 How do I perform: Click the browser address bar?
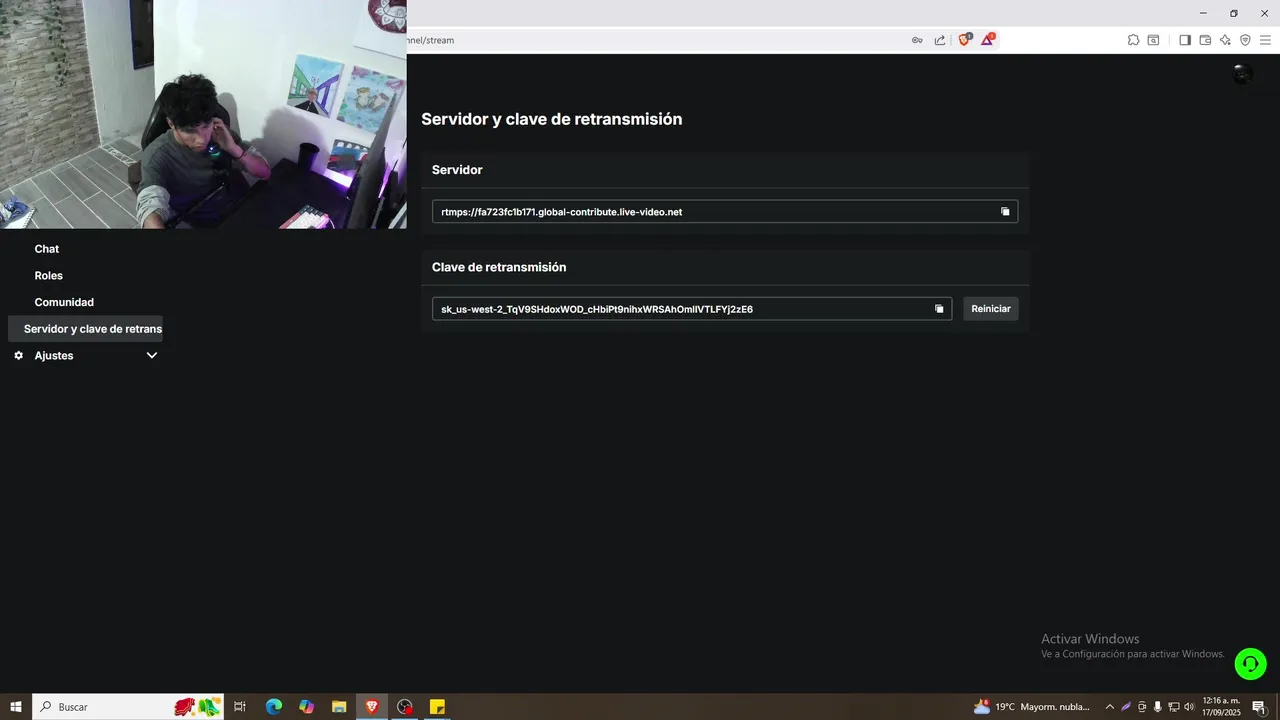coord(655,40)
